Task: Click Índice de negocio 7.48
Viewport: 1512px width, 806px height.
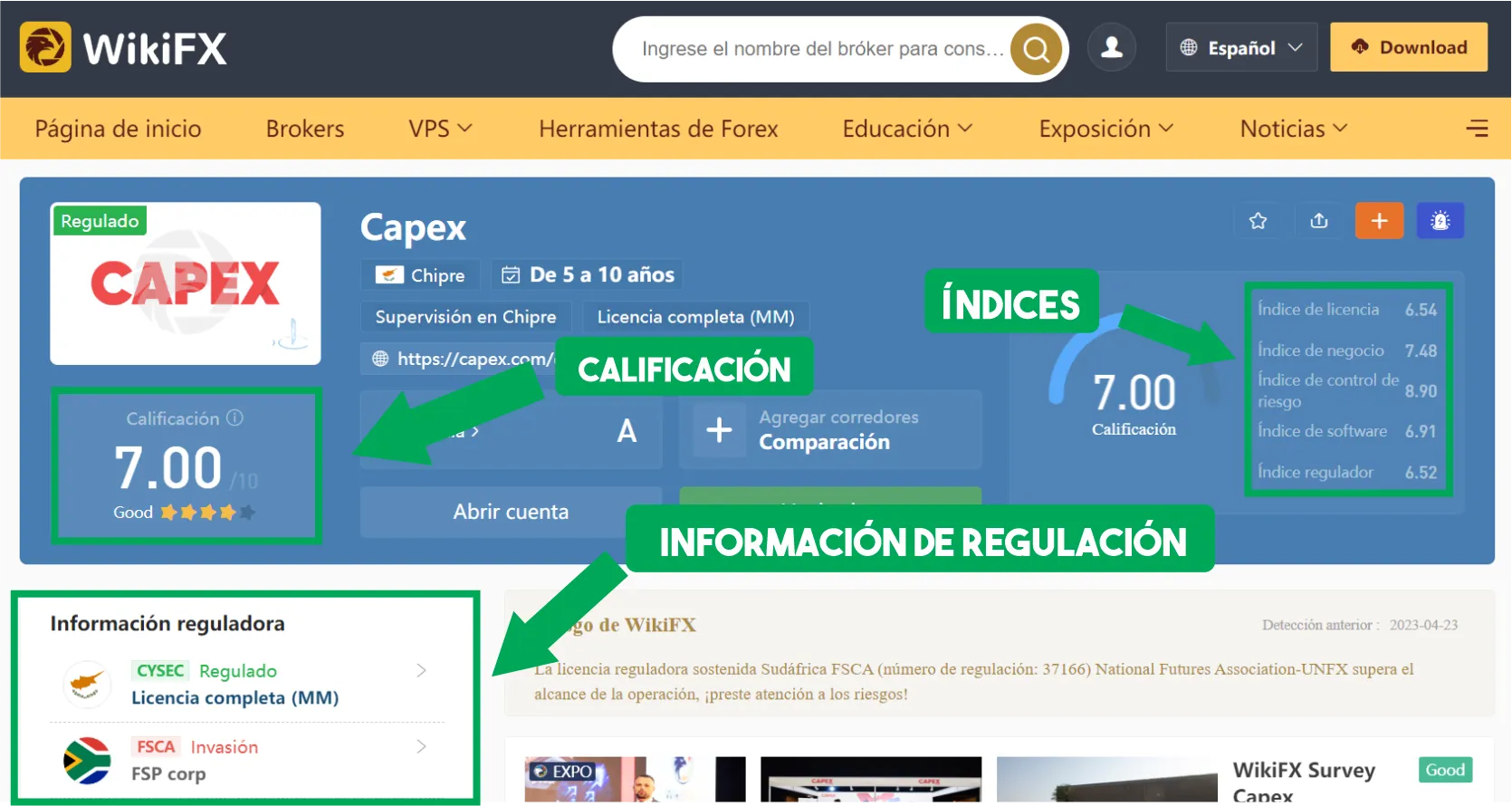Action: click(1347, 350)
